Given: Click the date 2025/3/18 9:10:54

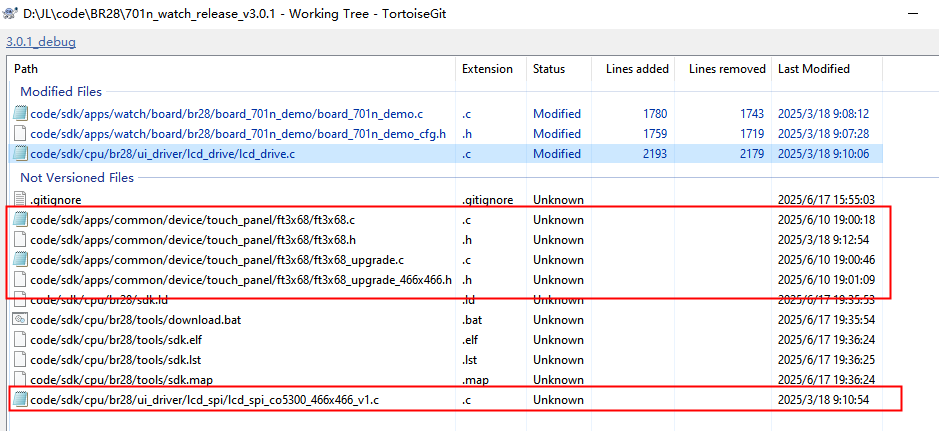Looking at the screenshot, I should tap(823, 399).
